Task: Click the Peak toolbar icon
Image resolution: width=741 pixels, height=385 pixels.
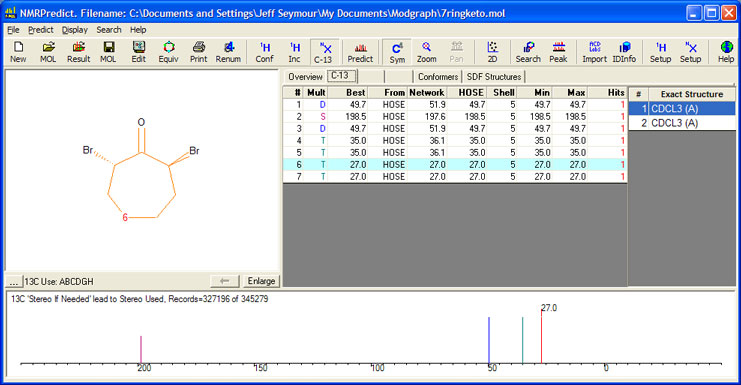Action: 558,52
